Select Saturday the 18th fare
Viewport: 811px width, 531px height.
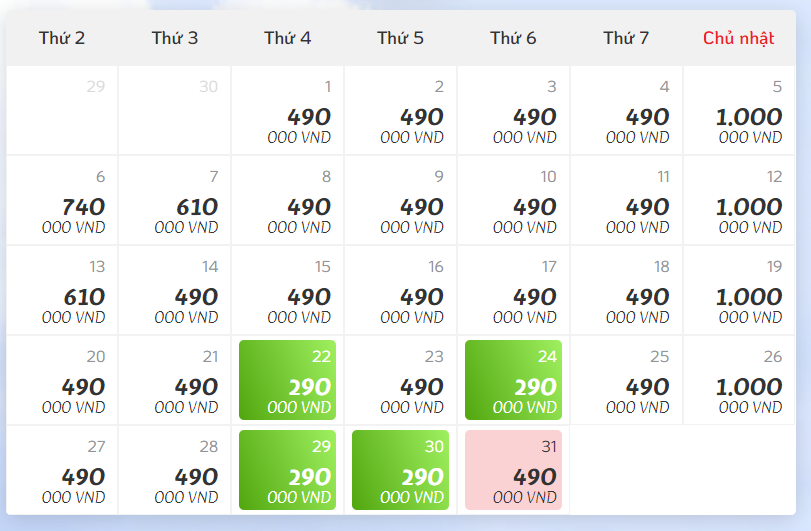tap(626, 290)
